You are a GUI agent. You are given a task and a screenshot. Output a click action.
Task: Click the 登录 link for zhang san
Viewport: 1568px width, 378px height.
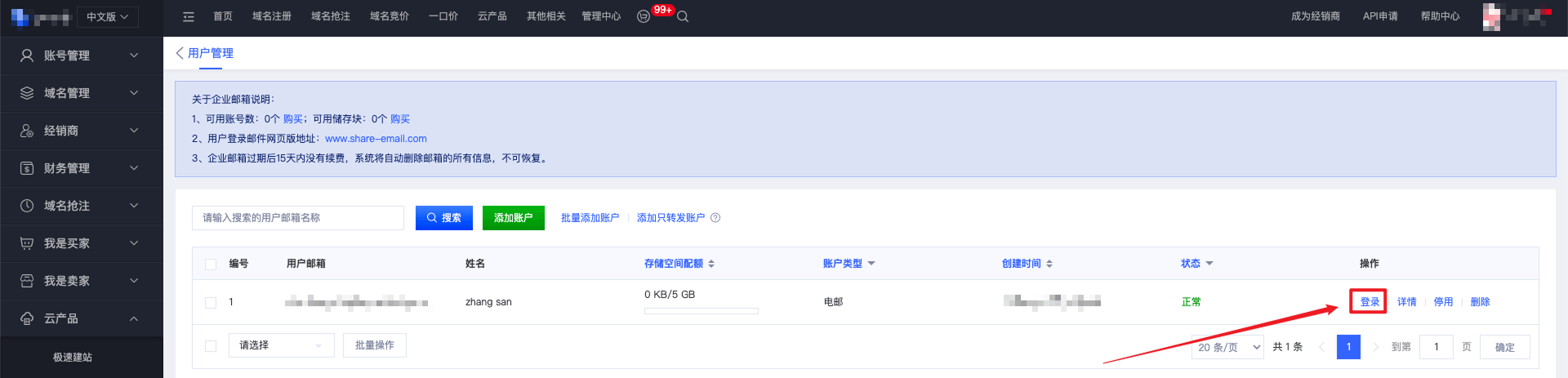coord(1370,302)
